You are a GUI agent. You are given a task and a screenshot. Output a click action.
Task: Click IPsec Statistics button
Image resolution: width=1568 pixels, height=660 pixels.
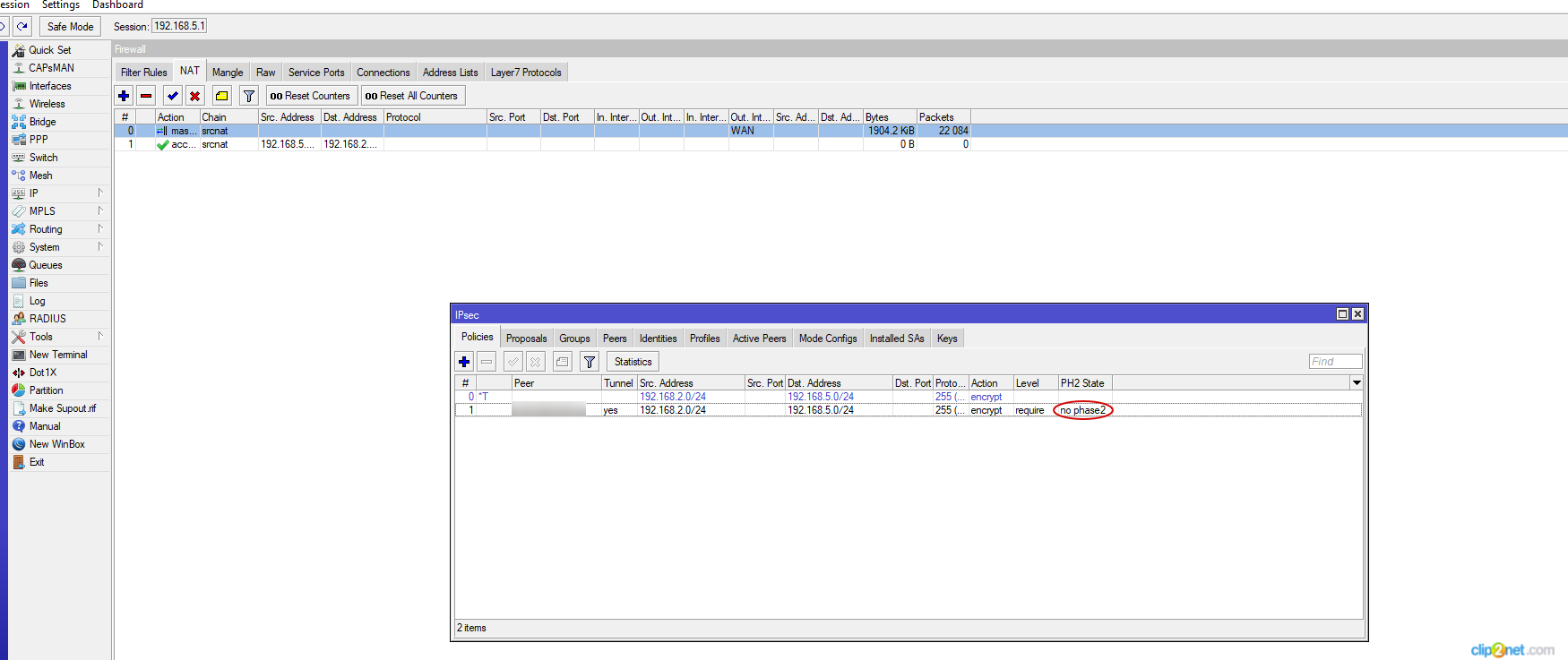click(x=633, y=362)
